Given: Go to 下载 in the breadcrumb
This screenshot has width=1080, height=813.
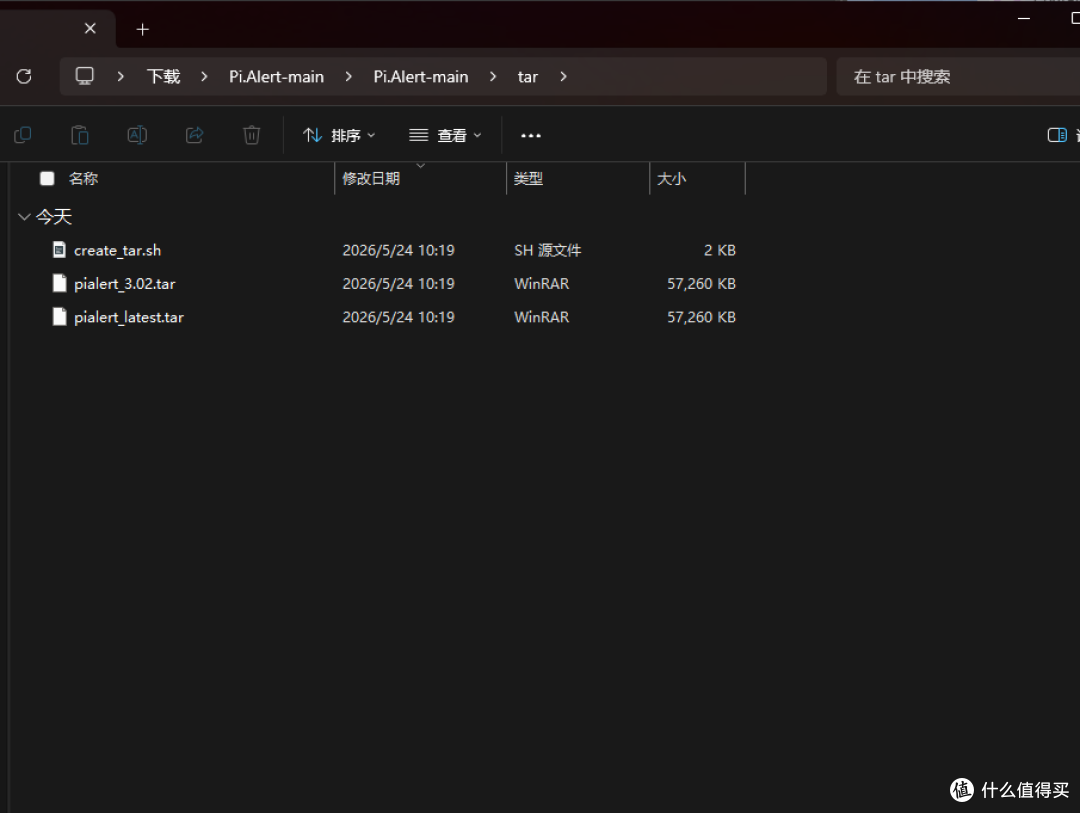Looking at the screenshot, I should pyautogui.click(x=164, y=76).
